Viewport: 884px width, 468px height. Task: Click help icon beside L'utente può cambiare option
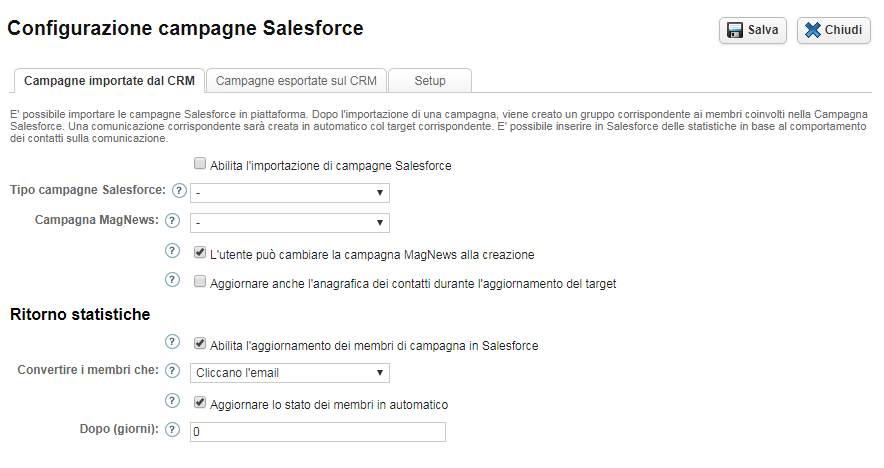pos(172,250)
